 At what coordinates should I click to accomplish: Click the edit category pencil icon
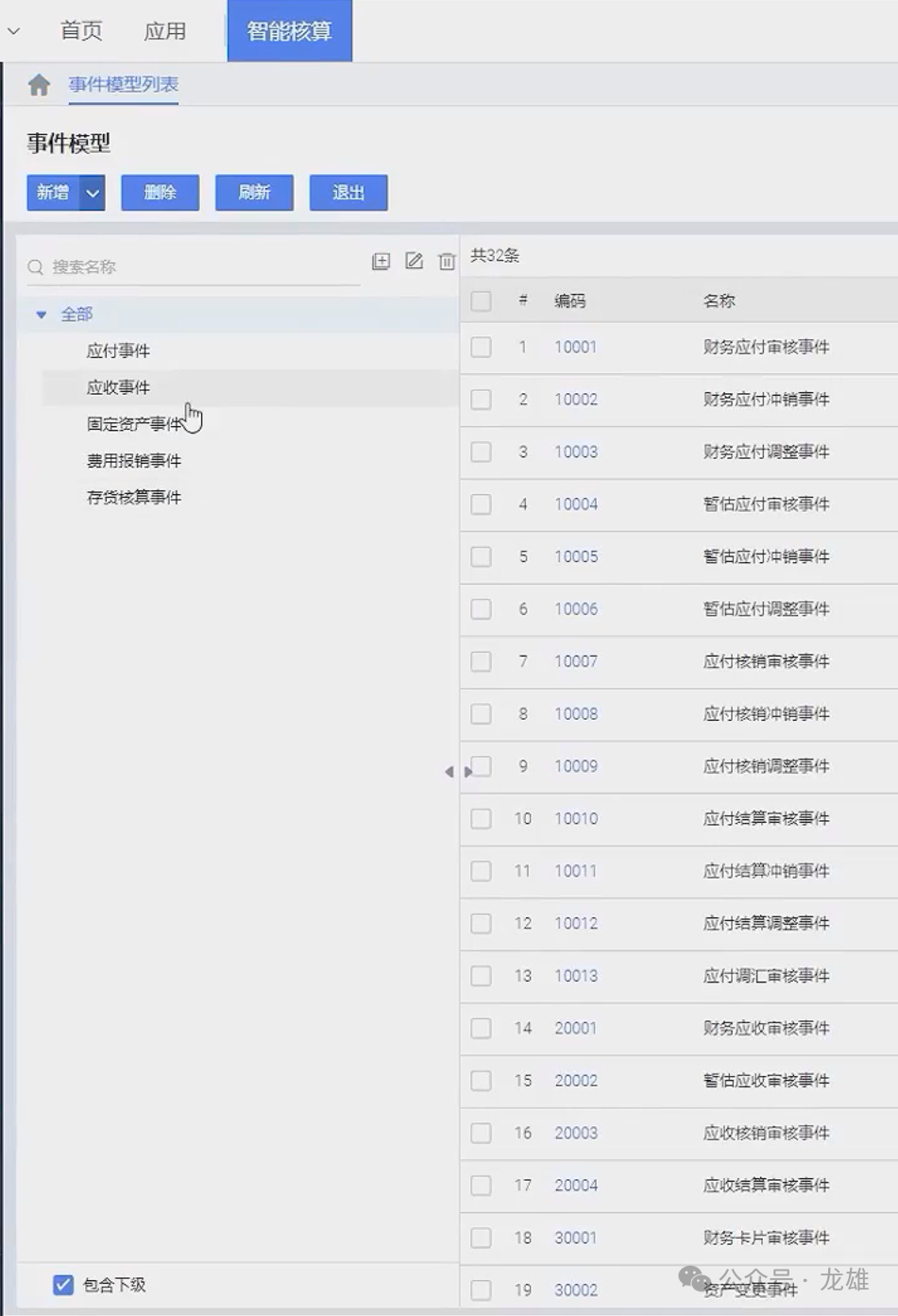tap(414, 262)
